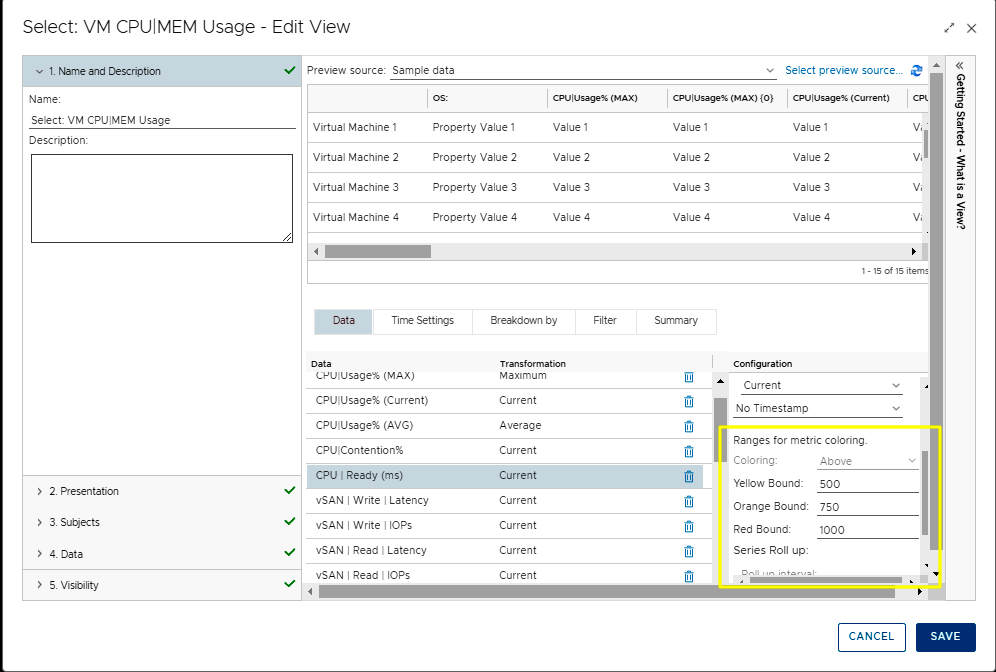The width and height of the screenshot is (996, 672).
Task: Open the No Timestamp dropdown
Action: pos(818,408)
